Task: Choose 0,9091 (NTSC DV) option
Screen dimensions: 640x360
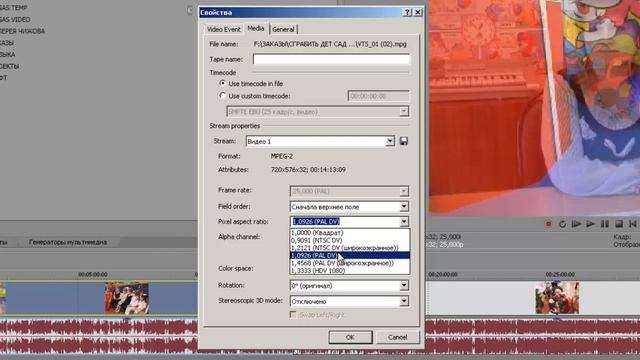Action: pyautogui.click(x=350, y=240)
